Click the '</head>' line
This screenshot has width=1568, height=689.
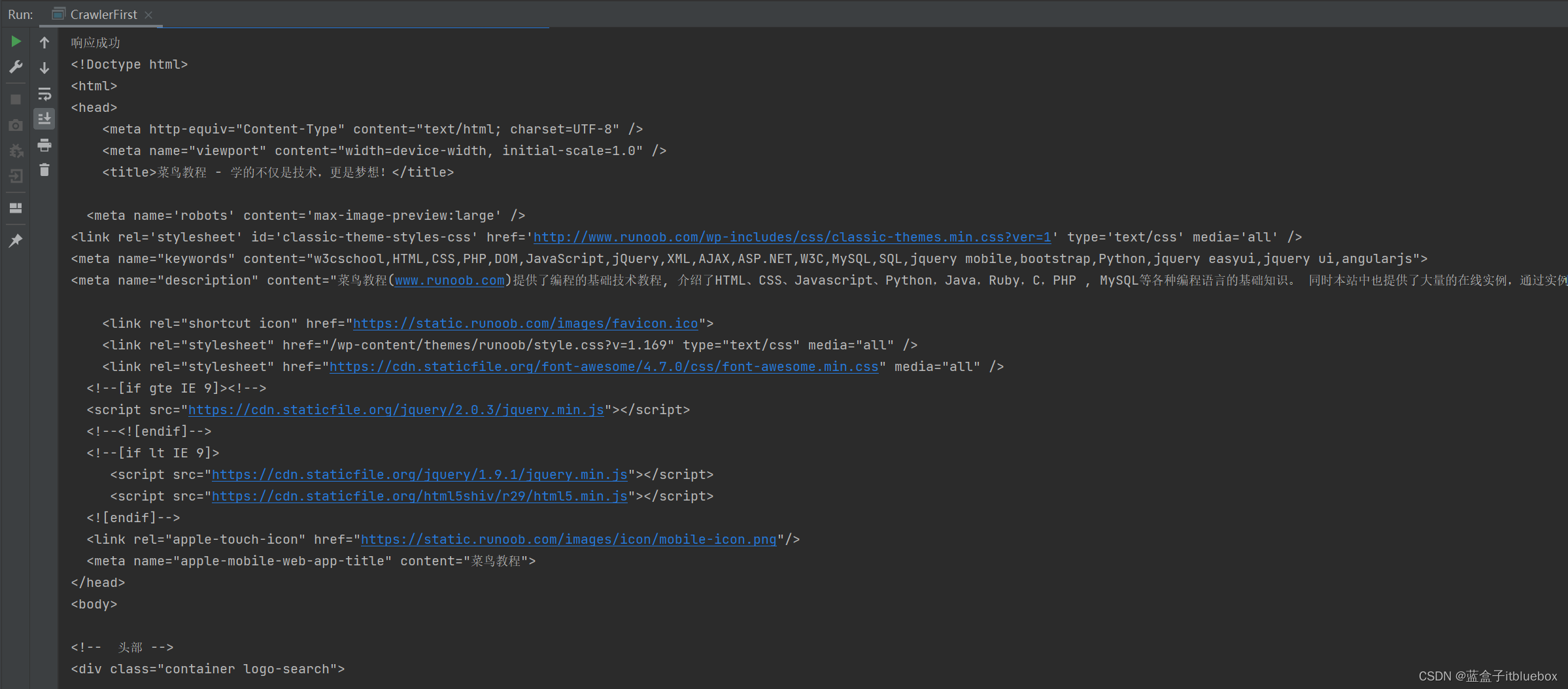[98, 582]
